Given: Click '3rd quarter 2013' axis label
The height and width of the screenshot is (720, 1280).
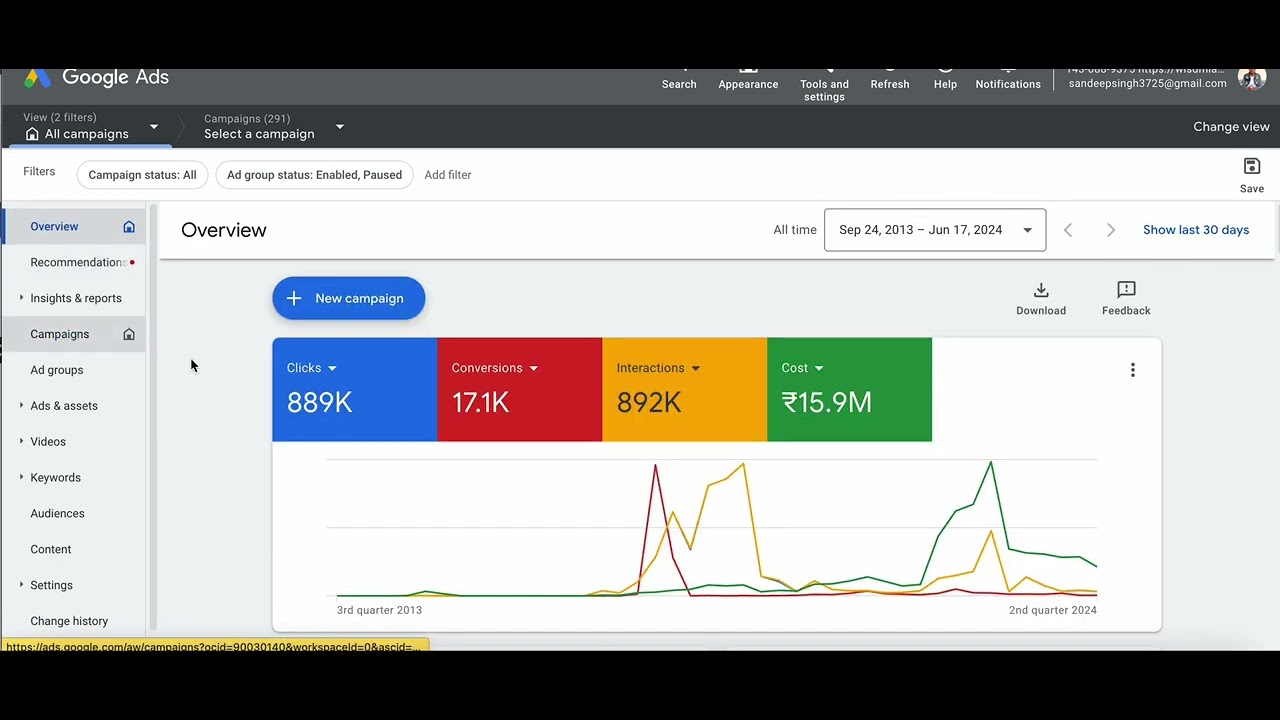Looking at the screenshot, I should click(379, 610).
